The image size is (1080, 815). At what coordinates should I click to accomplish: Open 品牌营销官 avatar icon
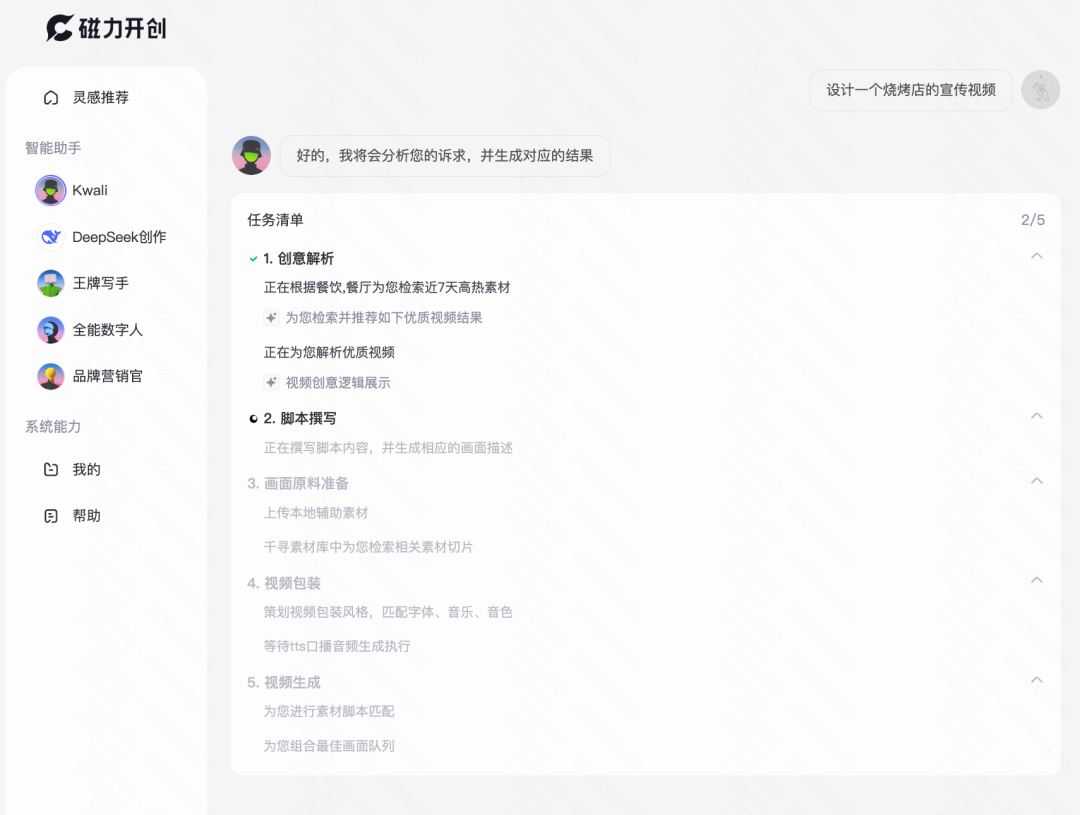pyautogui.click(x=51, y=376)
